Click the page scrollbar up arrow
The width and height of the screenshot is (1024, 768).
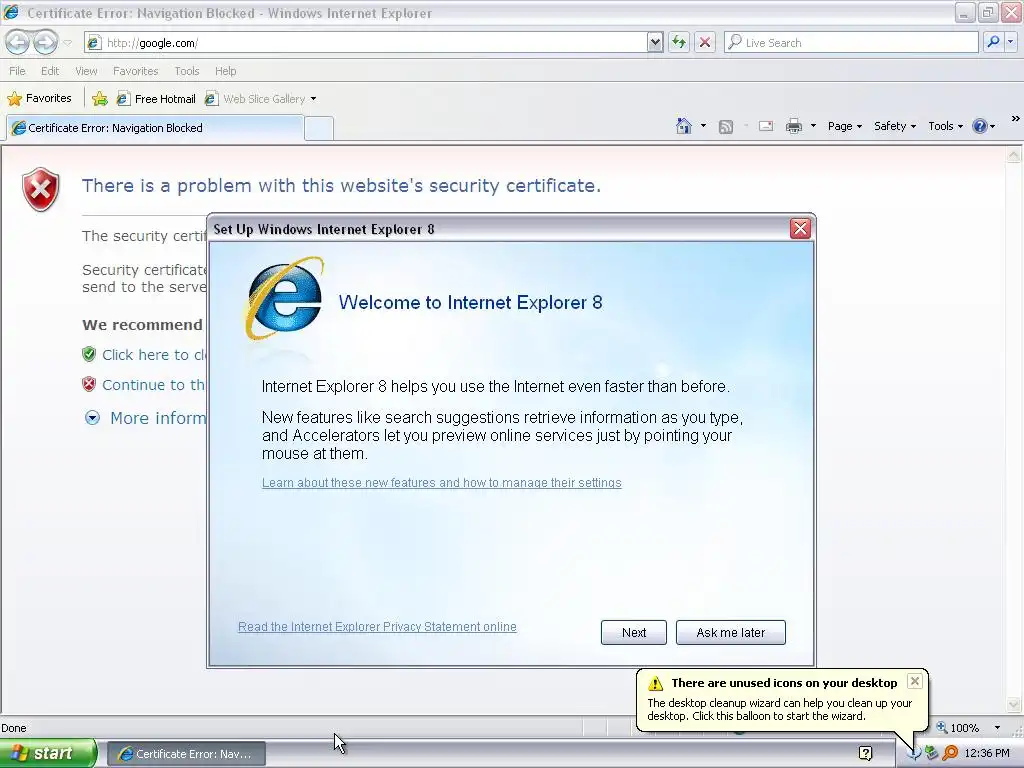[1014, 155]
